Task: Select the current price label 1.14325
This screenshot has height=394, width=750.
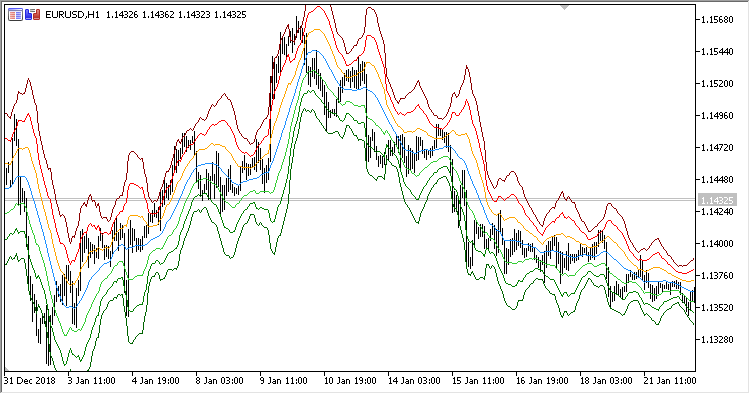Action: pos(717,200)
